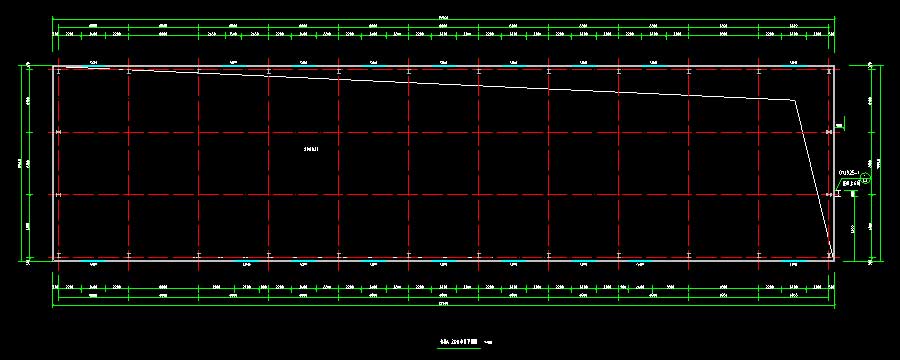This screenshot has height=360, width=900.
Task: Pick the column symbol at top-right corner
Action: [x=829, y=71]
